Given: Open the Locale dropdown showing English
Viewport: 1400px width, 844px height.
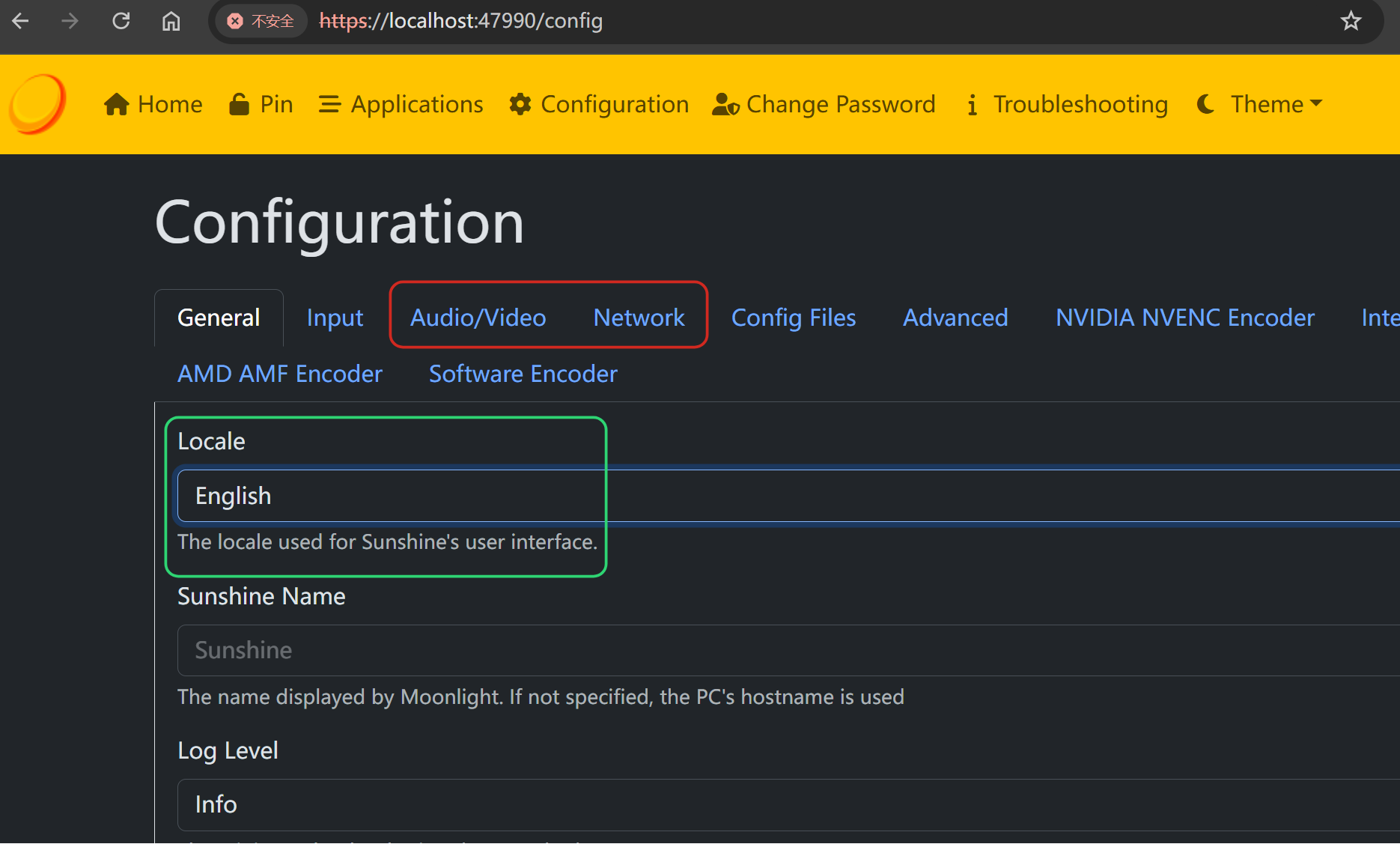Looking at the screenshot, I should pyautogui.click(x=788, y=496).
